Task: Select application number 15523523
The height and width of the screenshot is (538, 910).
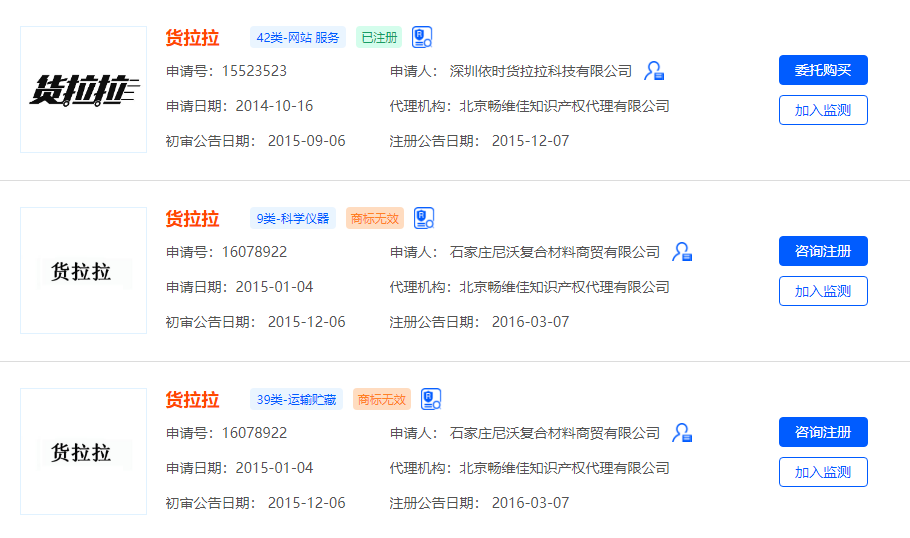Action: click(254, 71)
